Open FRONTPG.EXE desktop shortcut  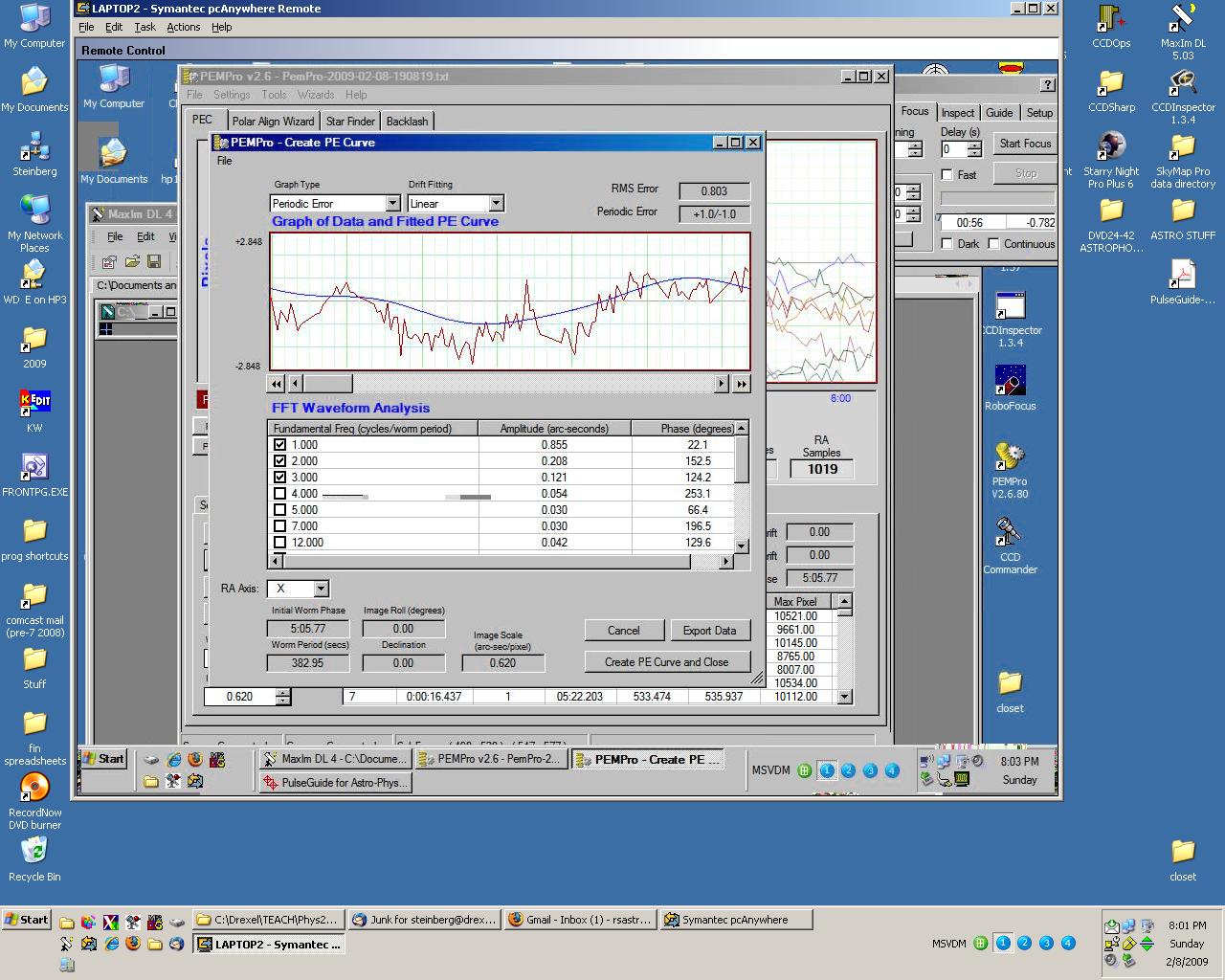pos(34,475)
